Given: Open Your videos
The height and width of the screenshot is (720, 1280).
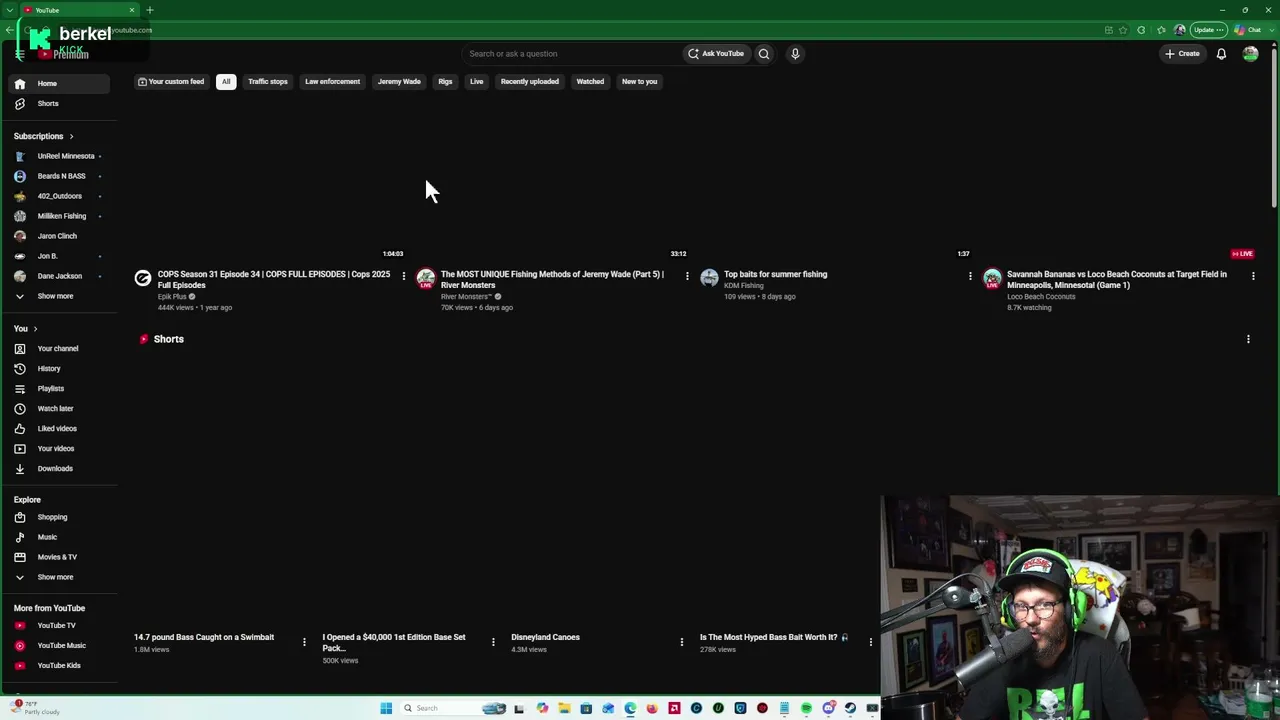Looking at the screenshot, I should point(60,449).
